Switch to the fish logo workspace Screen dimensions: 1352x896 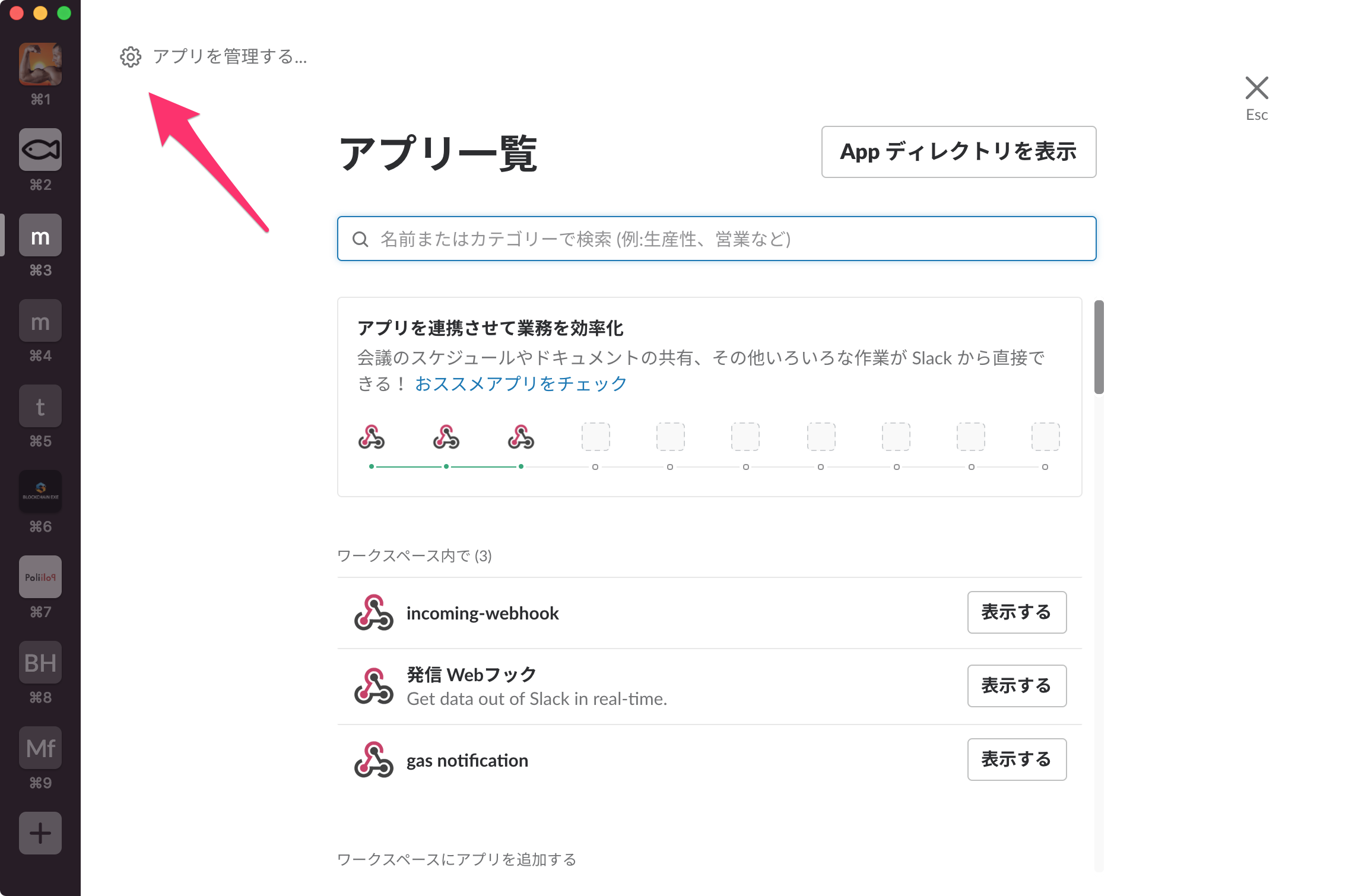(x=40, y=150)
